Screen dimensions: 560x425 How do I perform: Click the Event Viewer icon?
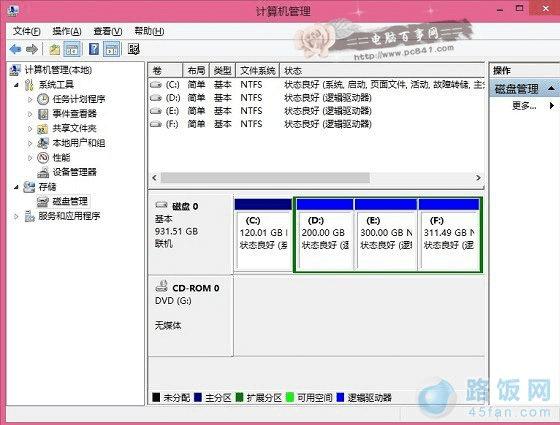43,114
